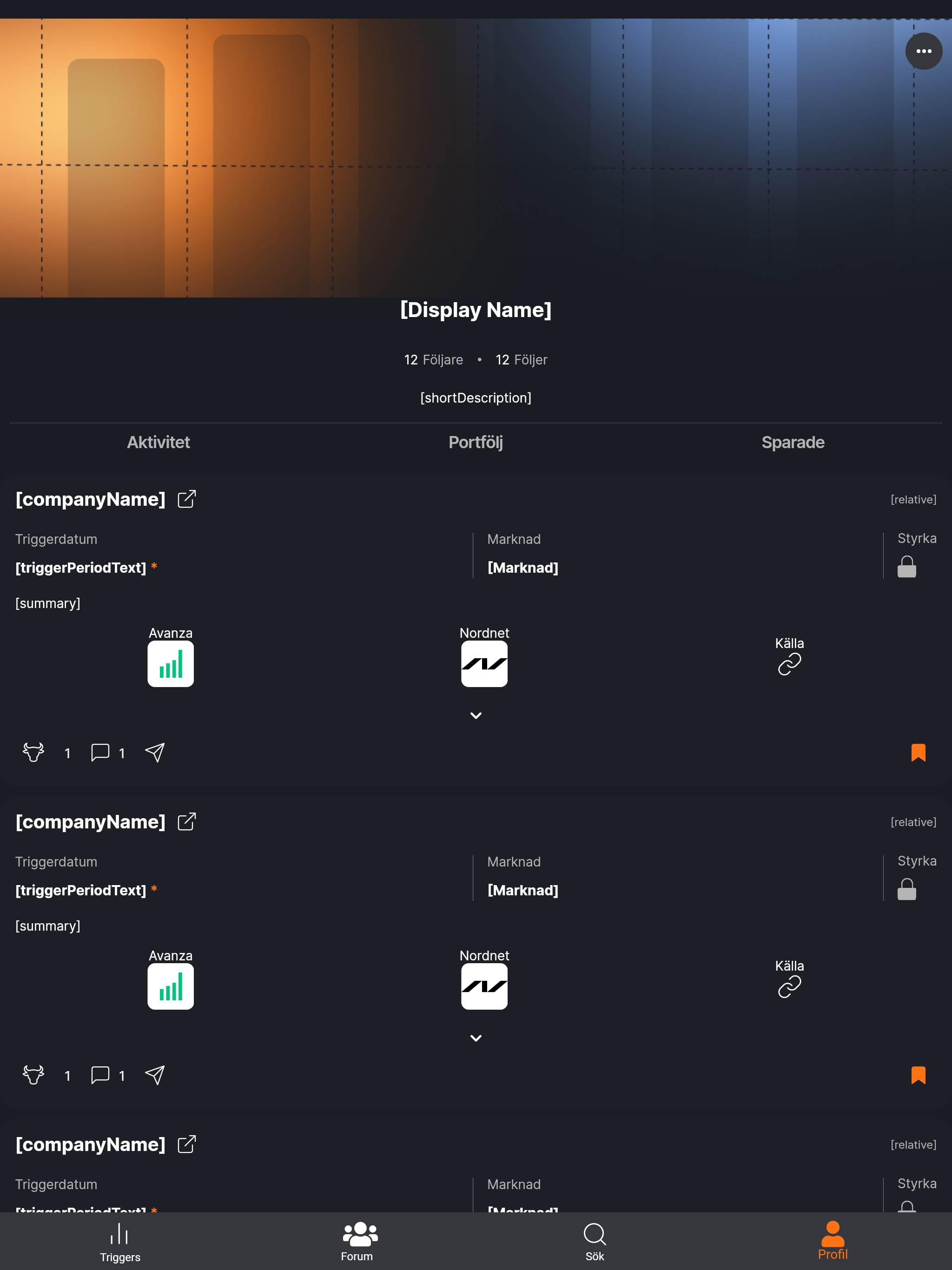Tap [triggerPeriodText] value in first trigger card
The image size is (952, 1270).
(x=81, y=568)
